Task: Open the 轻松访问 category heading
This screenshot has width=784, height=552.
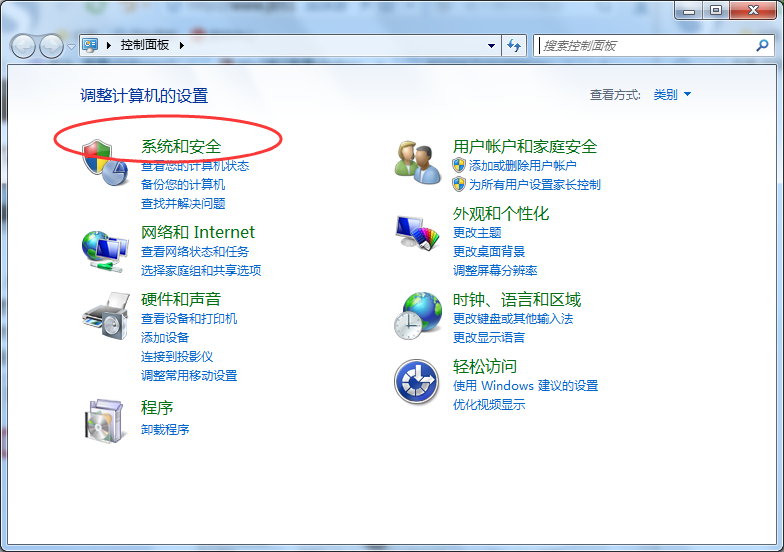Action: pos(485,366)
